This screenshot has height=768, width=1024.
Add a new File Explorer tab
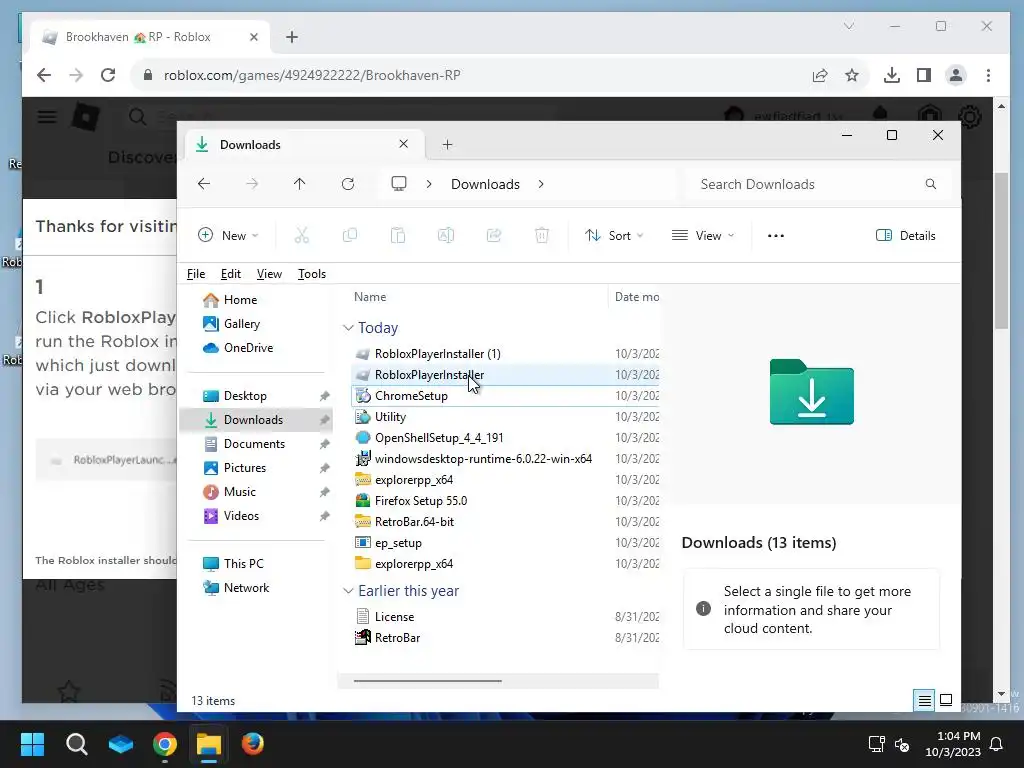(x=447, y=144)
